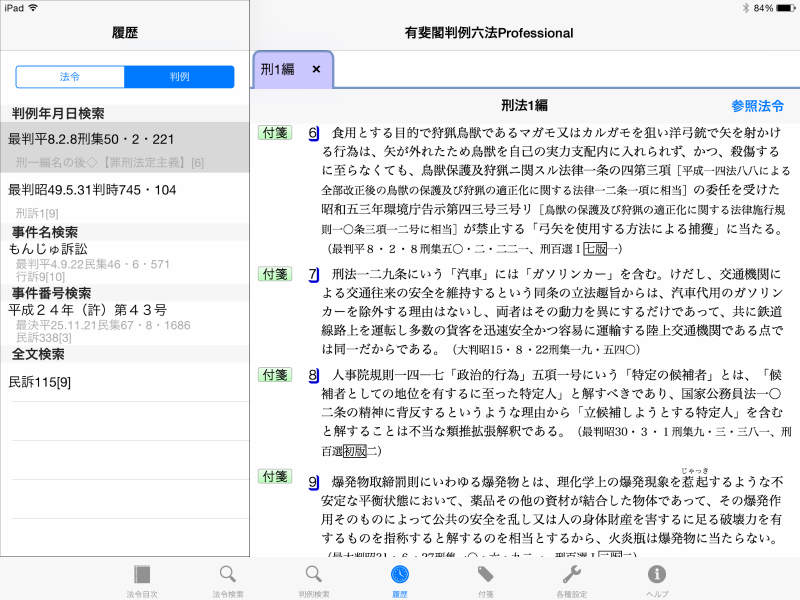Click the 判例年月日検索 section header
This screenshot has width=800, height=600.
(58, 113)
